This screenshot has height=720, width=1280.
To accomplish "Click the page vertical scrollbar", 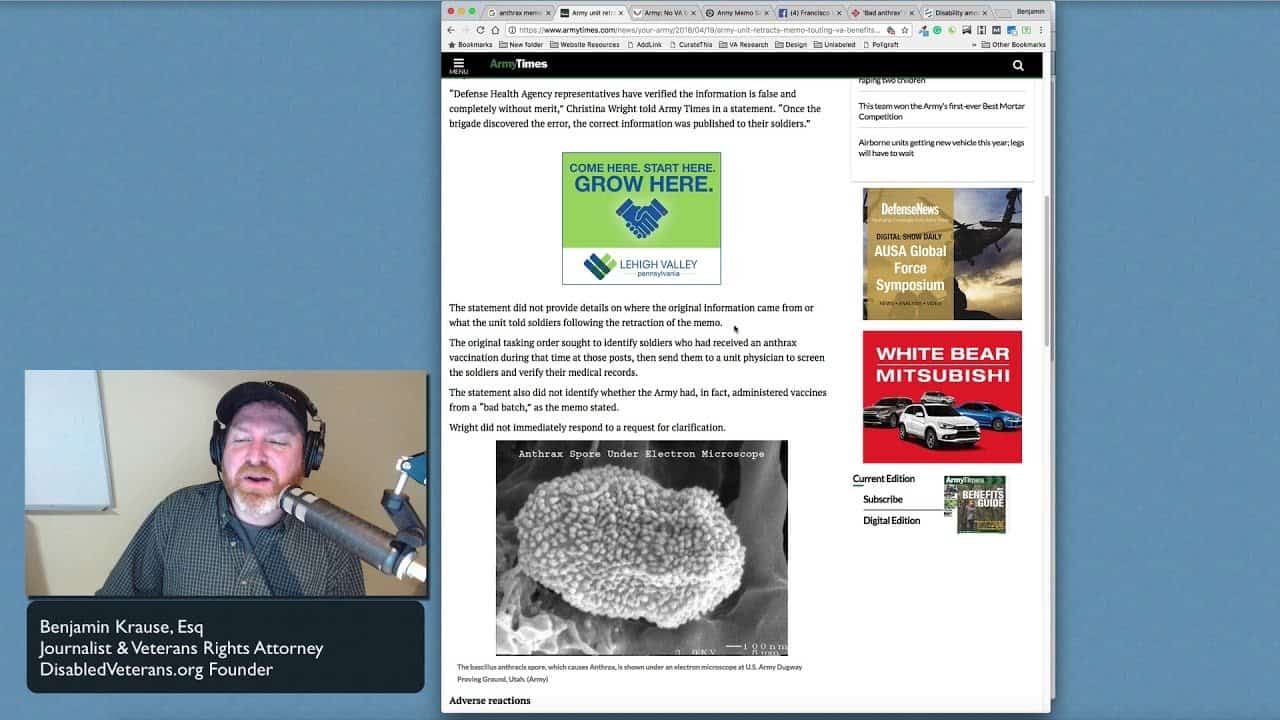I will [x=1046, y=270].
